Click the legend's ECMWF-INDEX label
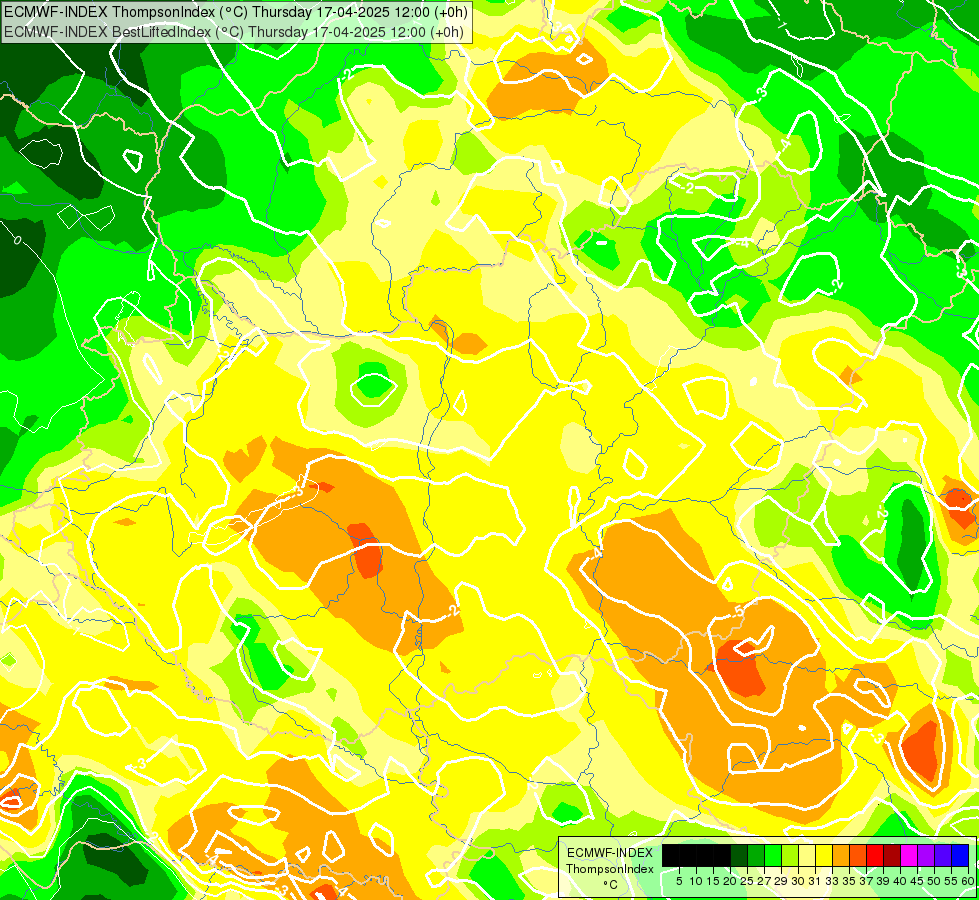This screenshot has width=979, height=900. coord(610,853)
